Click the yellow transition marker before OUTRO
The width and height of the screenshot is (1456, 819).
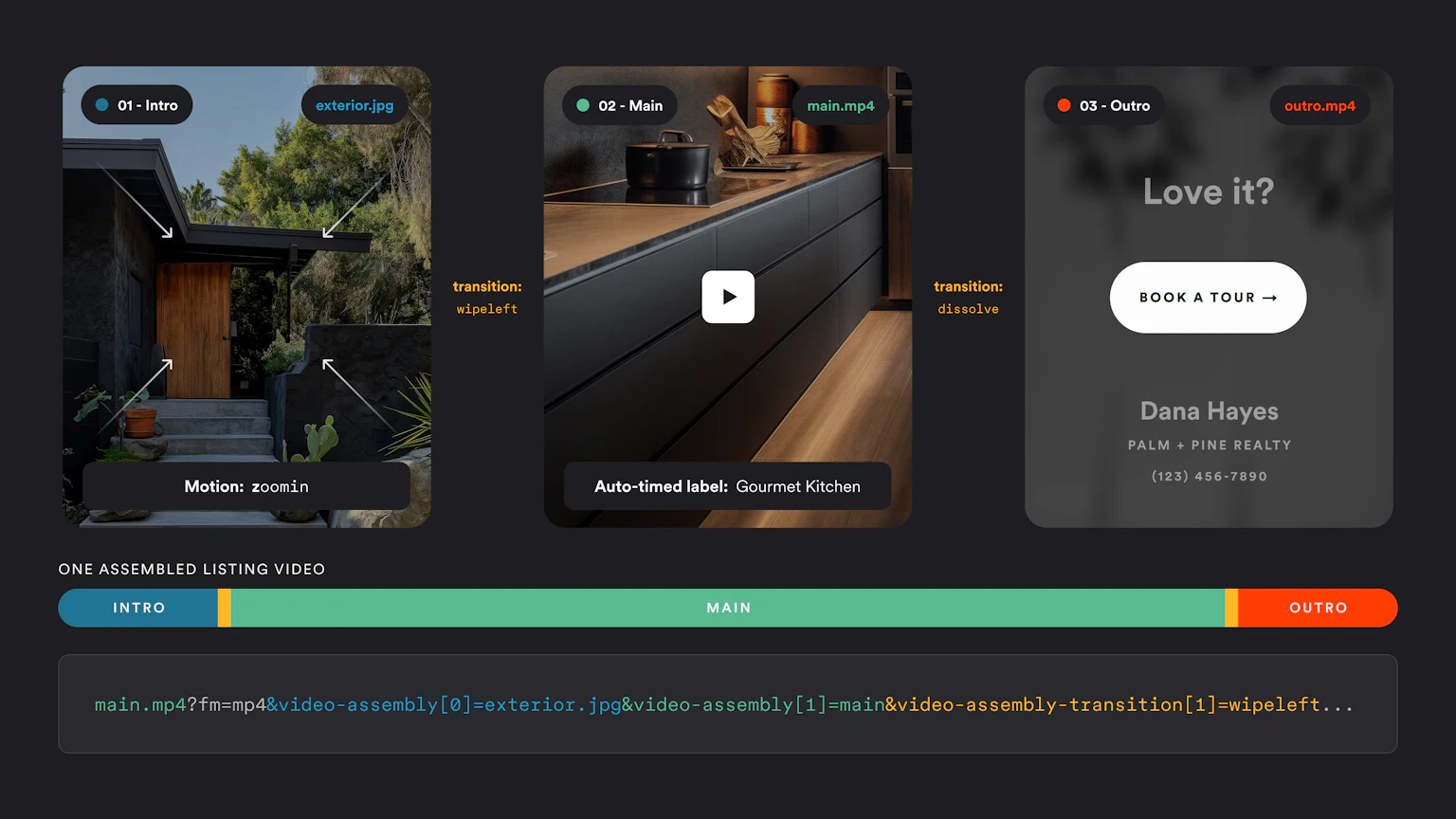pos(1231,608)
